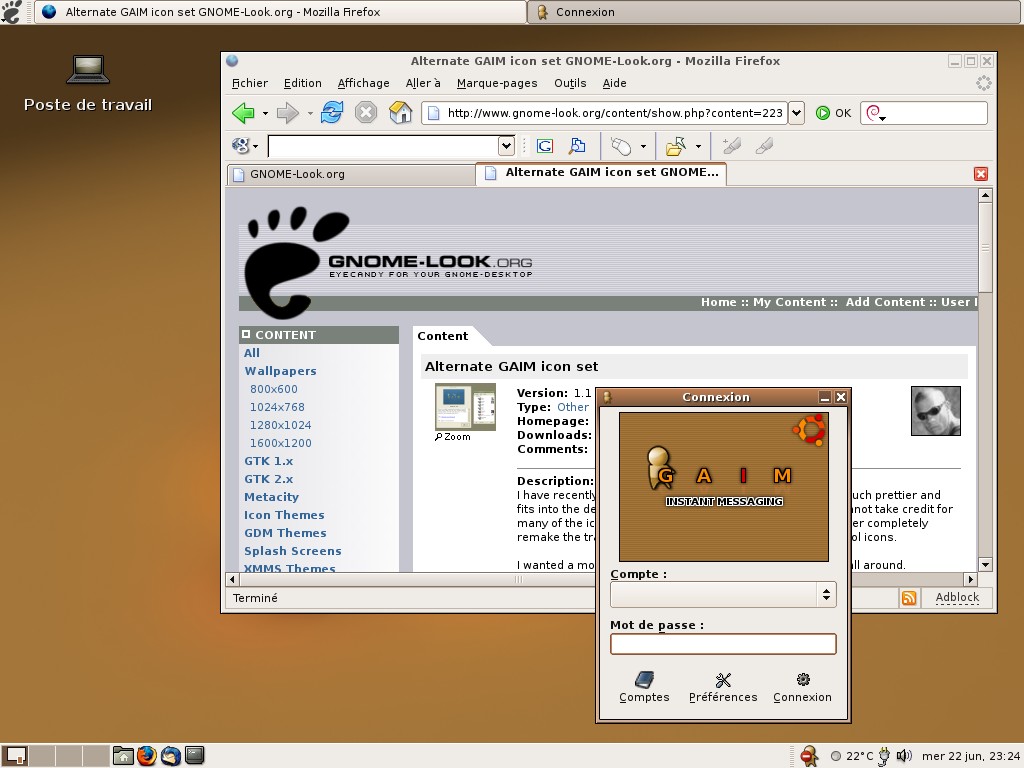Open the Aide menu

click(614, 83)
